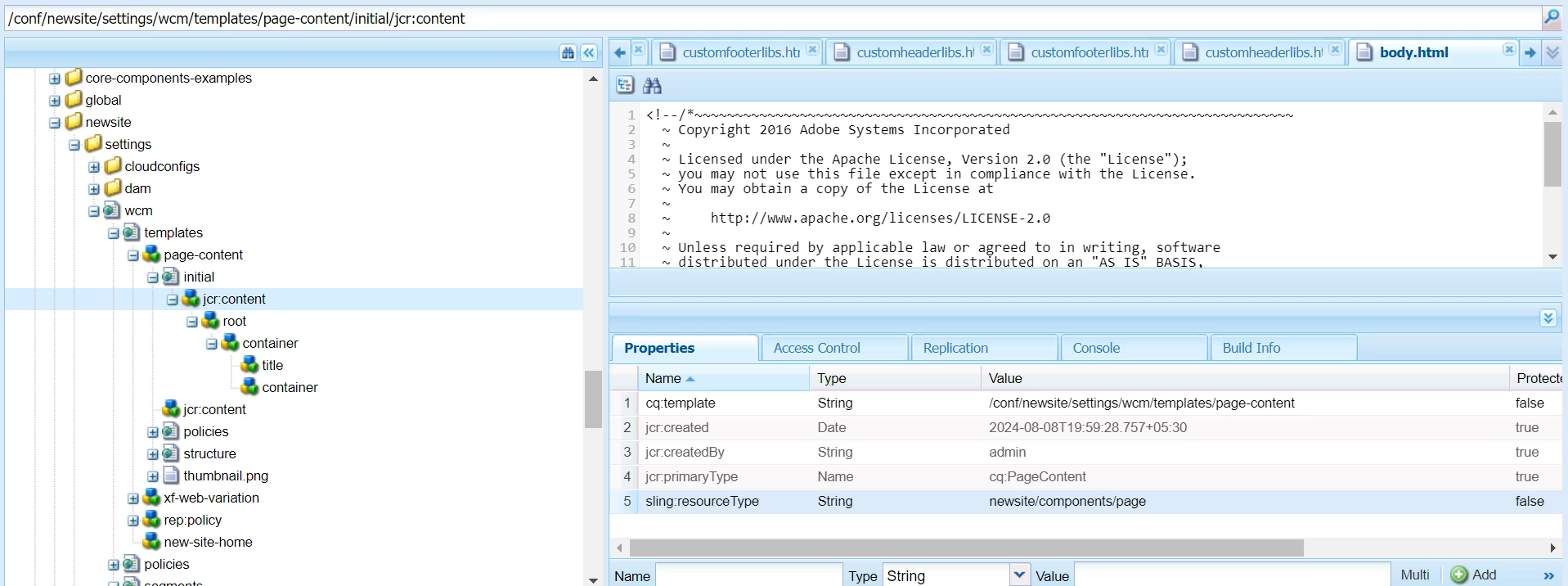Collapse the newsite folder

click(55, 123)
